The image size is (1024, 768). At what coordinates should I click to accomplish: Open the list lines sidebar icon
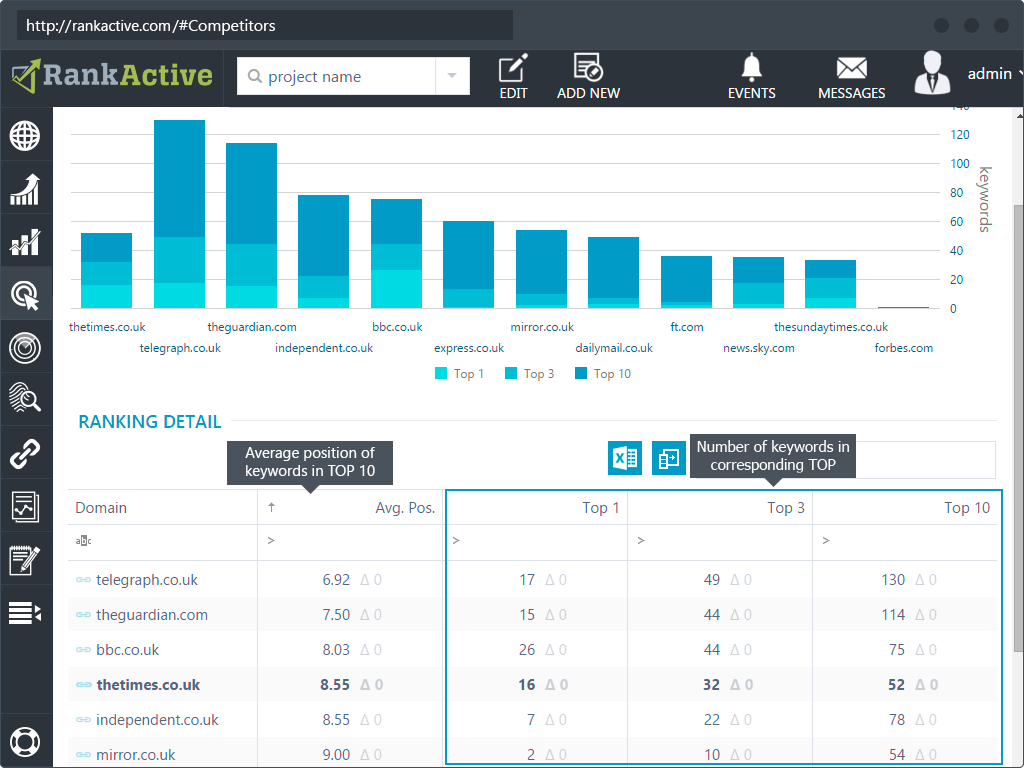tap(25, 613)
